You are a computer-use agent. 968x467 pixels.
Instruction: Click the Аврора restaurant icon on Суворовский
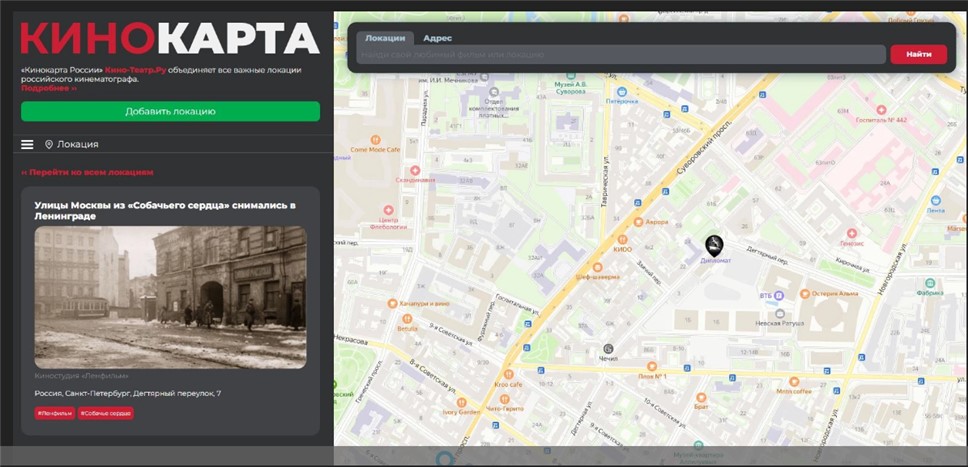[638, 221]
